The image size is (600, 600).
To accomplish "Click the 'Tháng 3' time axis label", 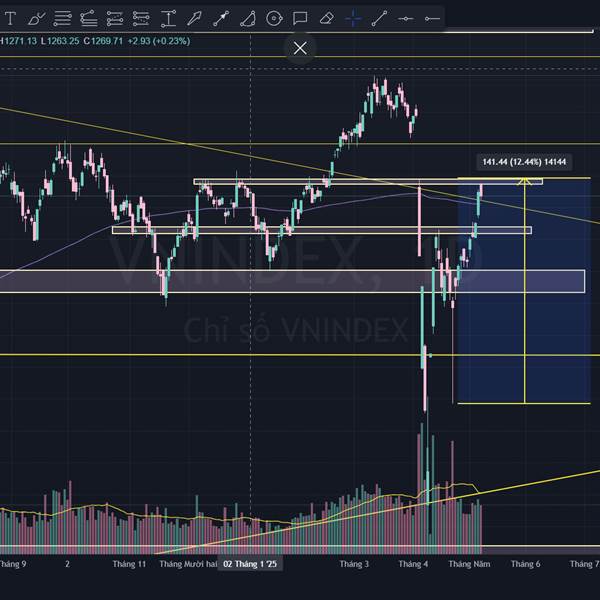I will coord(354,564).
